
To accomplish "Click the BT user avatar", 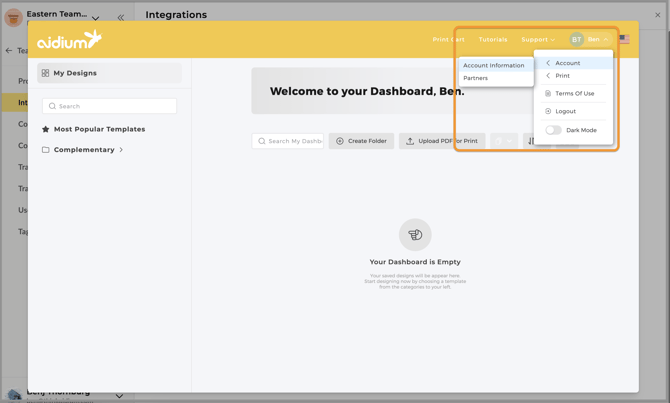I will point(577,40).
